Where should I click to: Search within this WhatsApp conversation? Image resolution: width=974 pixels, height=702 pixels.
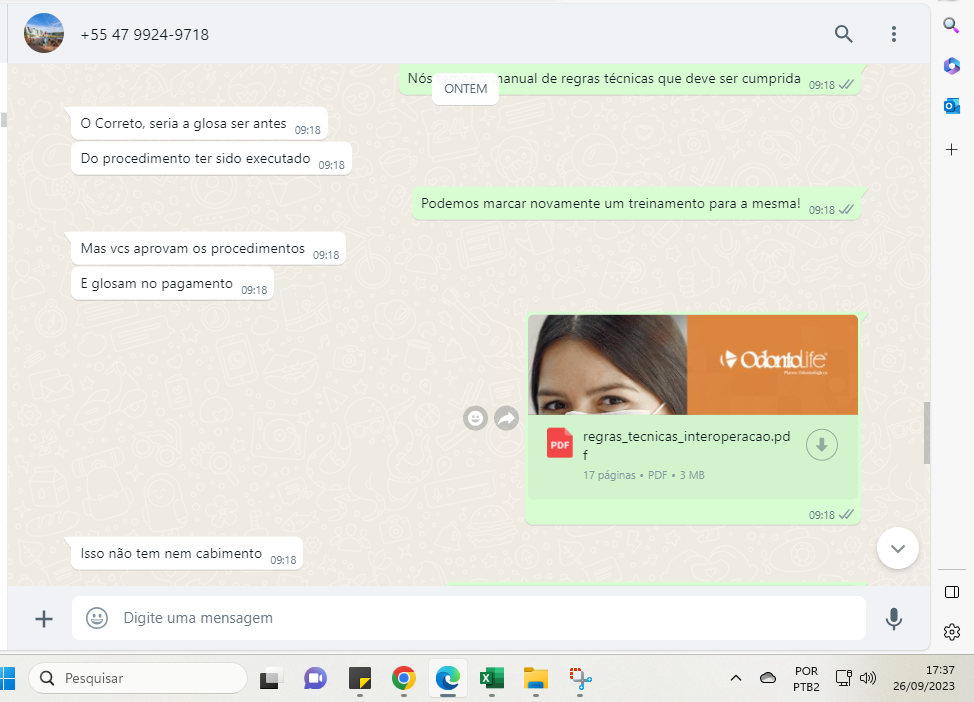(x=843, y=34)
